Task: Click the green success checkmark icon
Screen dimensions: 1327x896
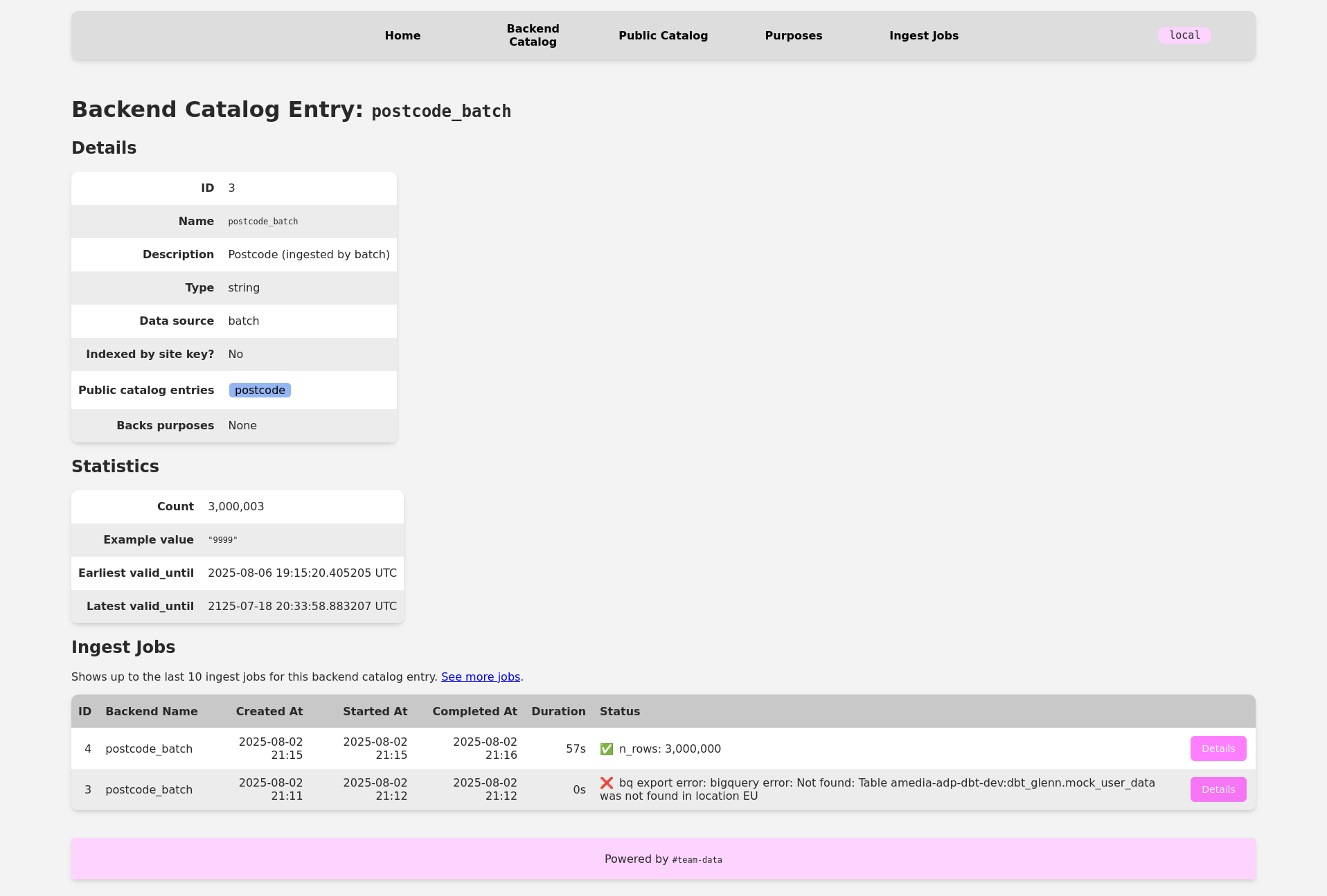Action: [607, 749]
